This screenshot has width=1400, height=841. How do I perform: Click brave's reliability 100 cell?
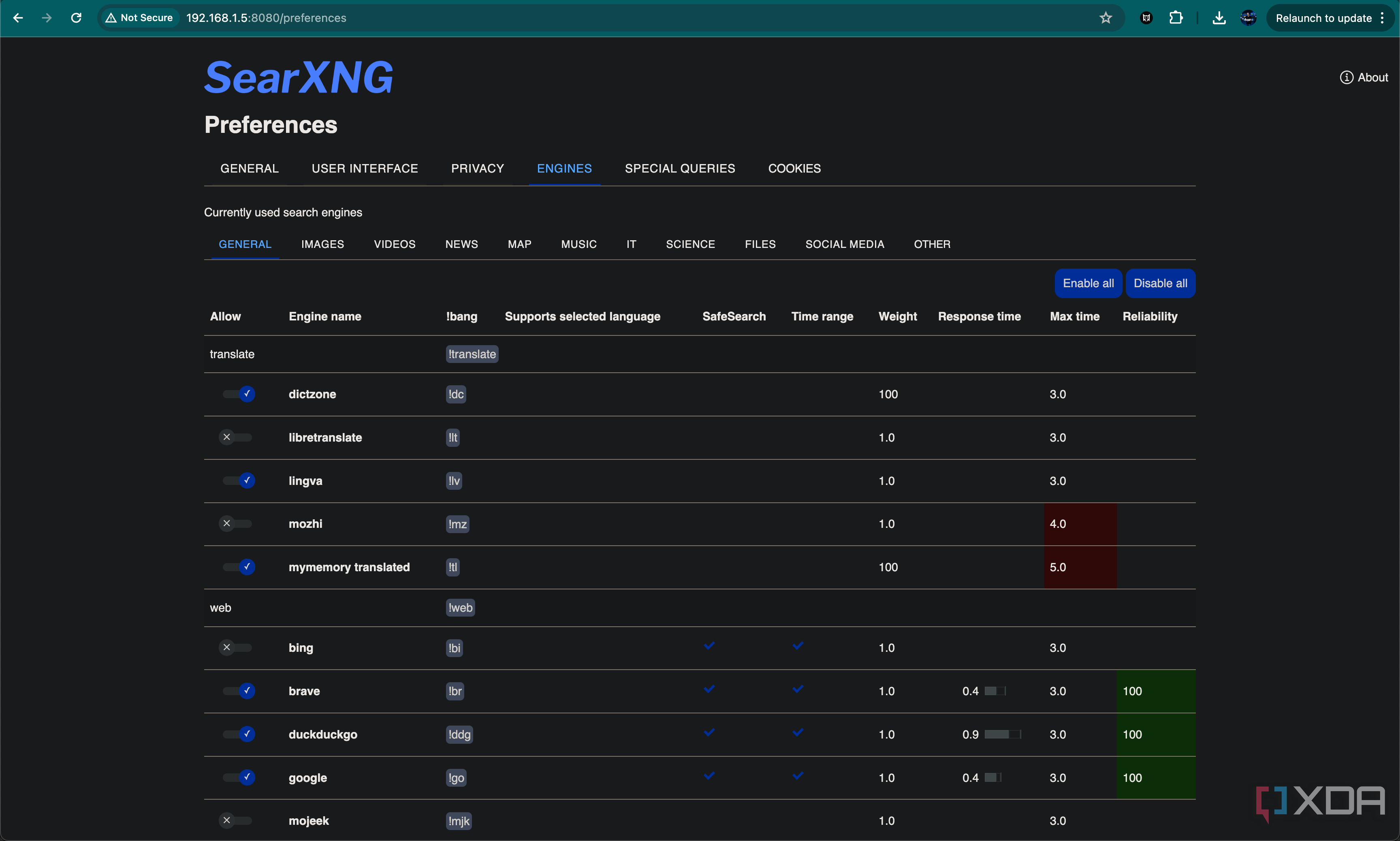(1156, 691)
